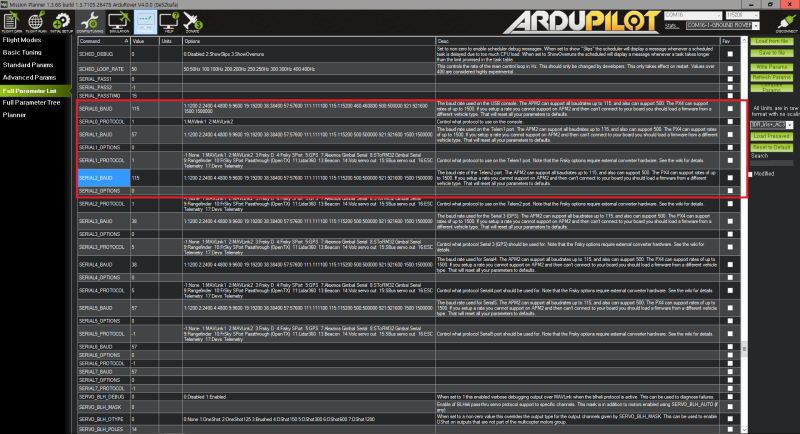Toggle Fav checkbox for SCHED_DEBUG row

[730, 54]
